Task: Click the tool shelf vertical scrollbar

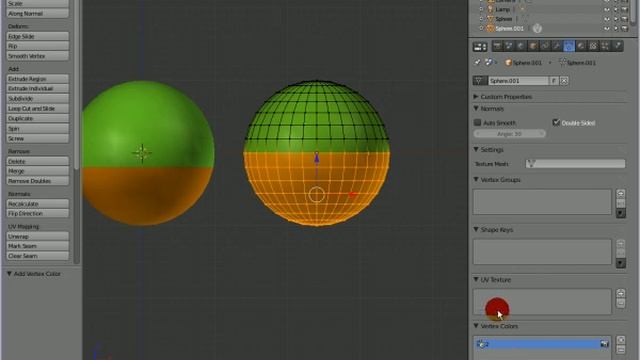Action: (76, 85)
